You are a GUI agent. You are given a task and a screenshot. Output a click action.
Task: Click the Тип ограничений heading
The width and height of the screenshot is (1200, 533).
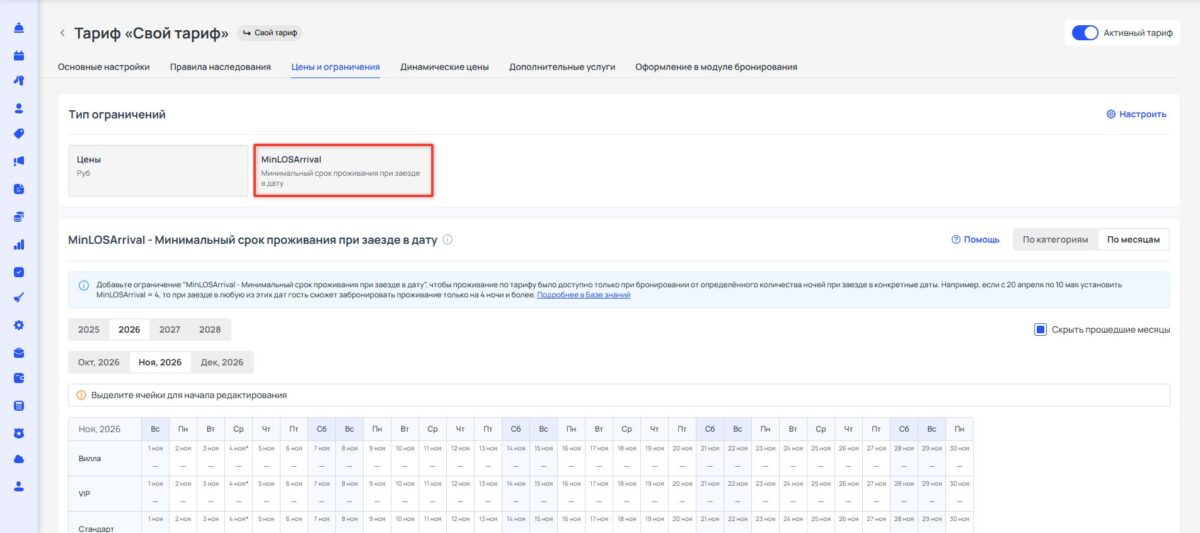point(117,114)
